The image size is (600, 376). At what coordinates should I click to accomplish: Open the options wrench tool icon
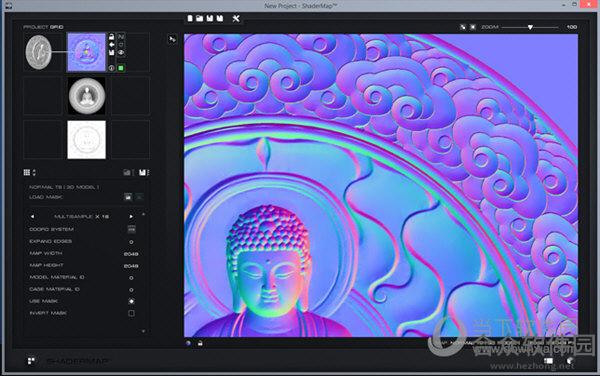click(x=236, y=18)
